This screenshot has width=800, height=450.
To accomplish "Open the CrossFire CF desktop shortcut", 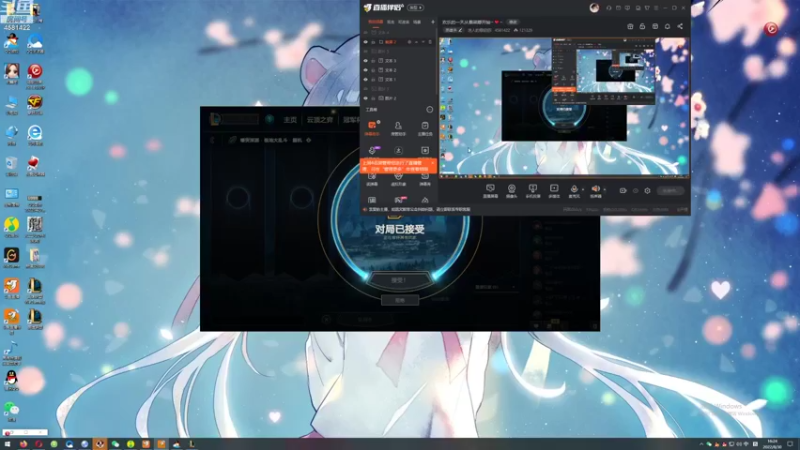I will 35,105.
